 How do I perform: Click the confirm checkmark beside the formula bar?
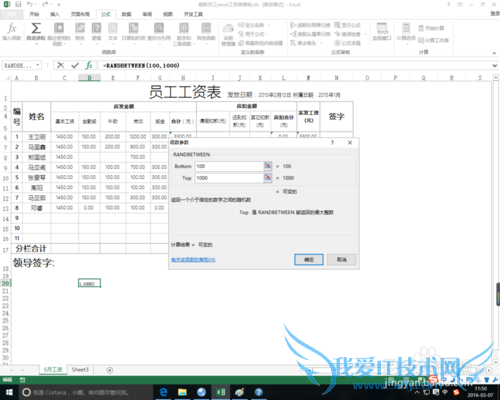pyautogui.click(x=75, y=65)
